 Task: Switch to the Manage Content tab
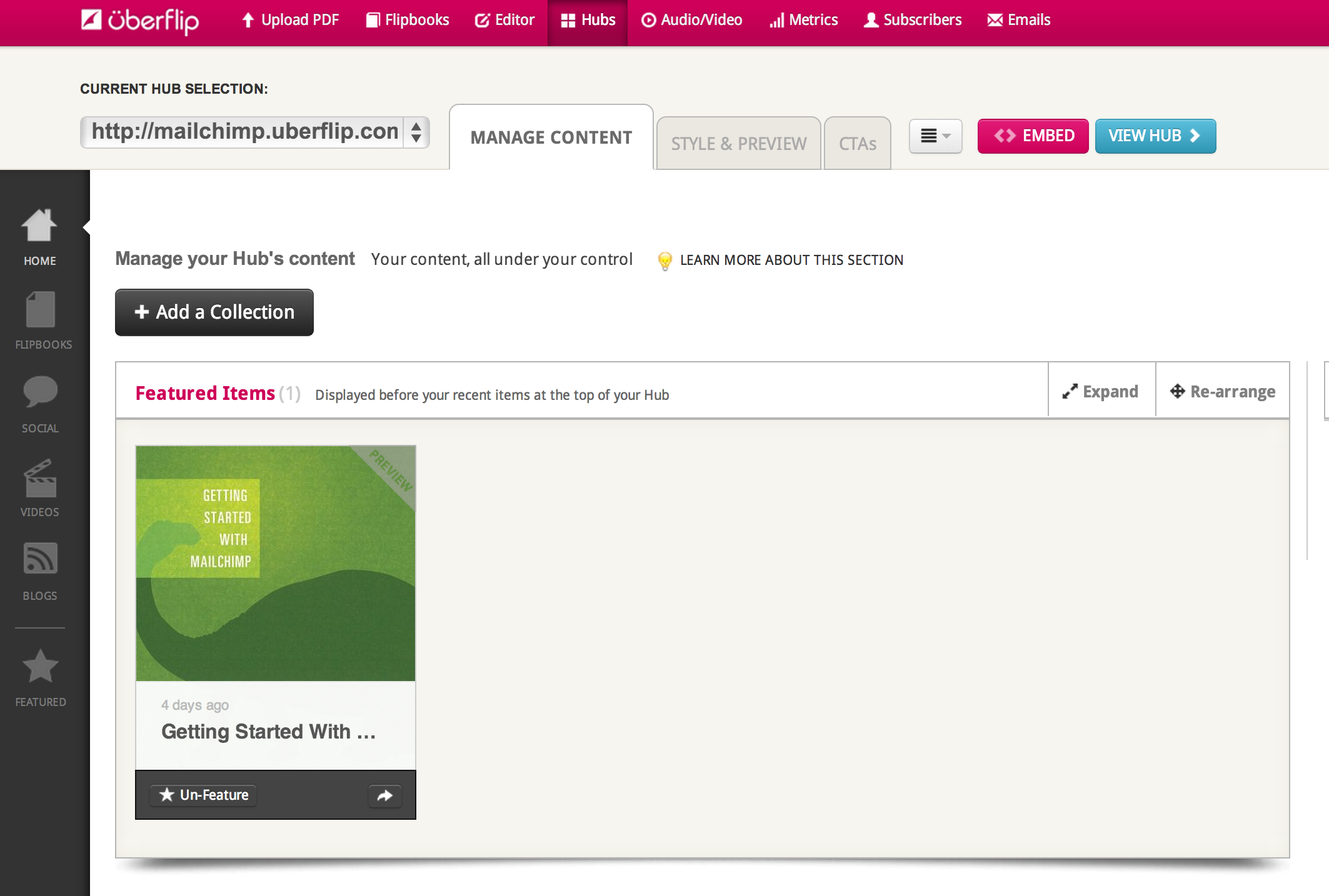pos(551,137)
